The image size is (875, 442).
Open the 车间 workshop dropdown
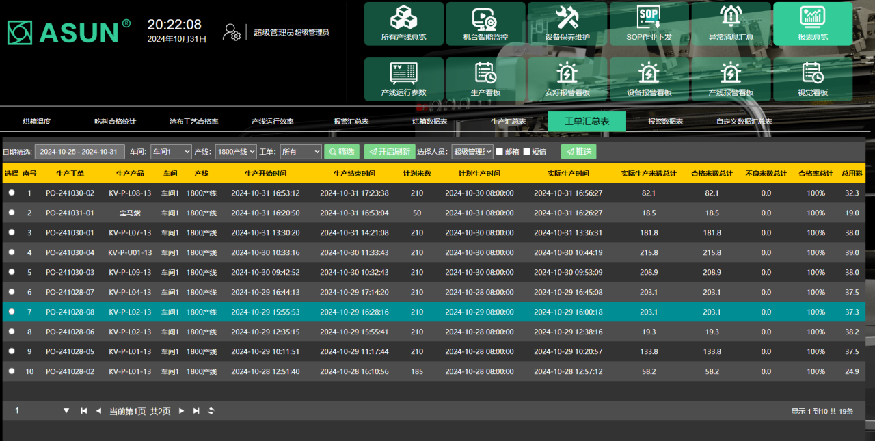tap(171, 151)
